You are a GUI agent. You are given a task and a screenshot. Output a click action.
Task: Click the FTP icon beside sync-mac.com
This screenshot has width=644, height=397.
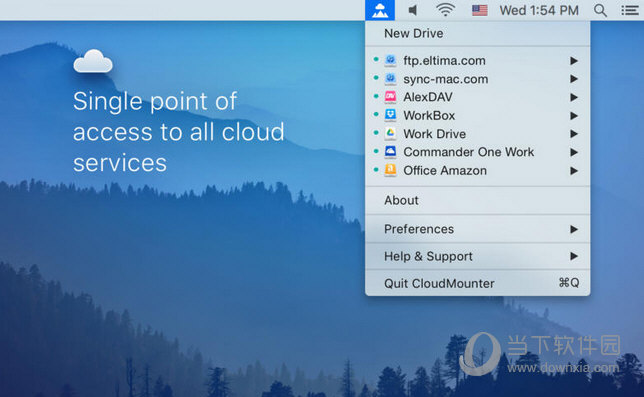[x=390, y=78]
